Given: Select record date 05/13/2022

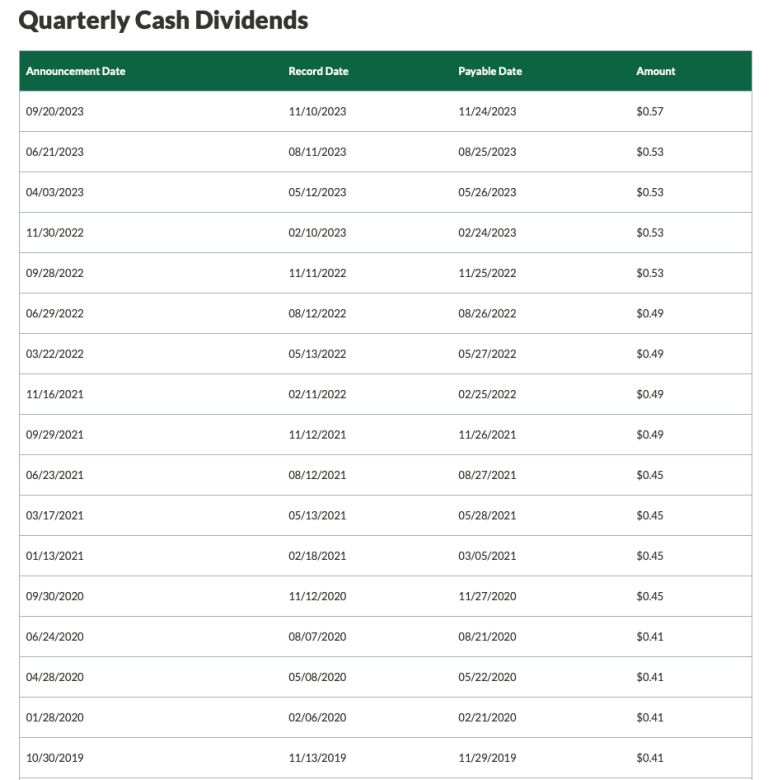Looking at the screenshot, I should coord(317,354).
